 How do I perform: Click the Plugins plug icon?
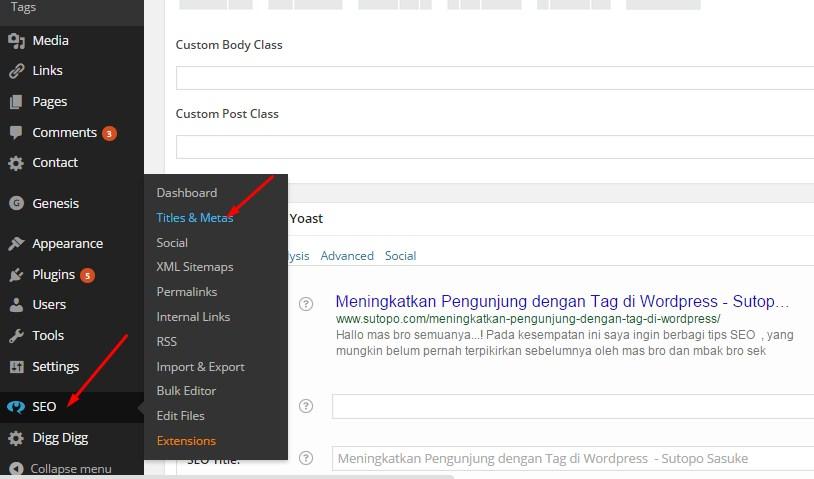click(16, 275)
